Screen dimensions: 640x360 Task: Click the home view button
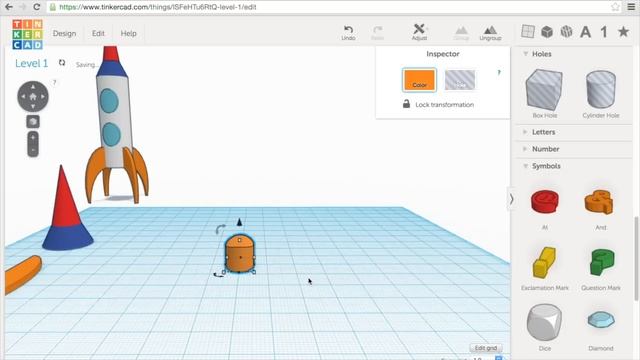pyautogui.click(x=33, y=97)
